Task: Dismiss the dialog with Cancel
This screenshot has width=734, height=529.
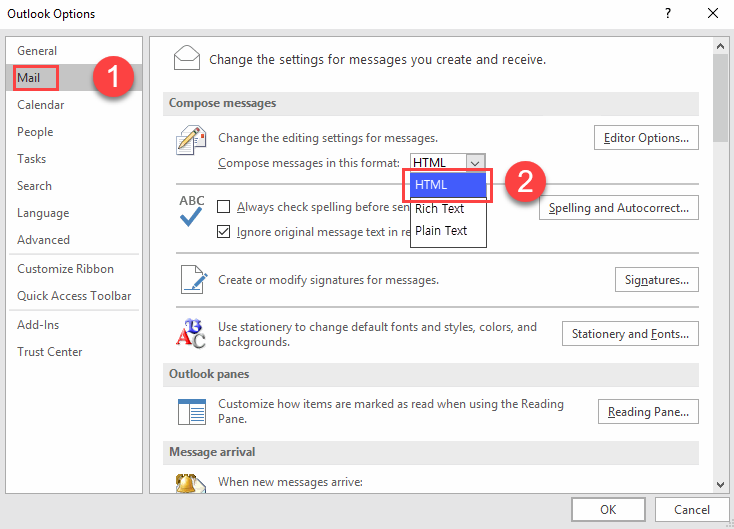Action: (691, 509)
